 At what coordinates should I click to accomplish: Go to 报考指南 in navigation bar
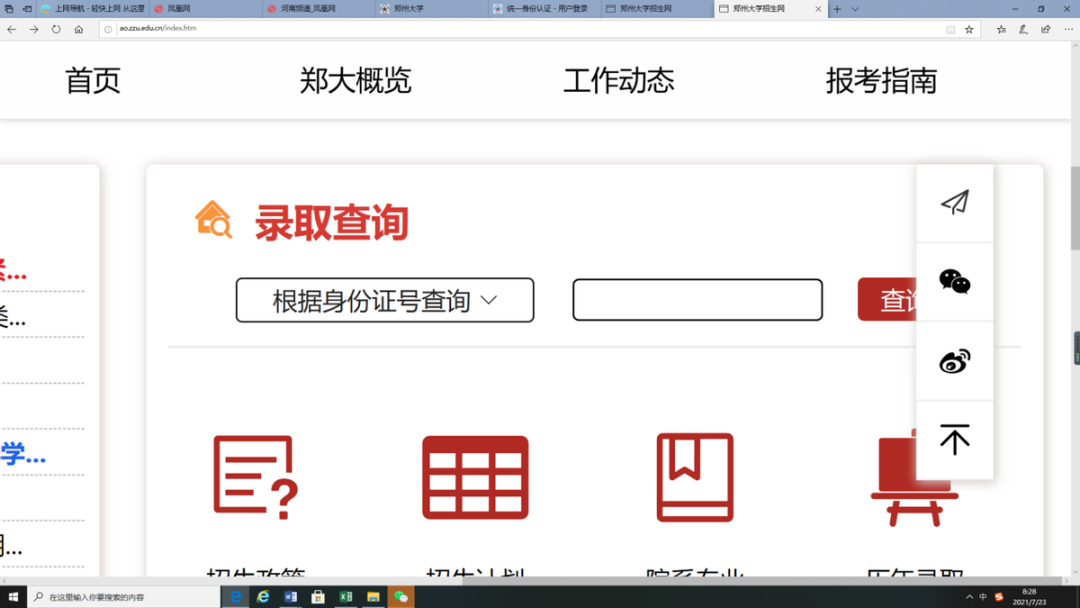click(881, 80)
